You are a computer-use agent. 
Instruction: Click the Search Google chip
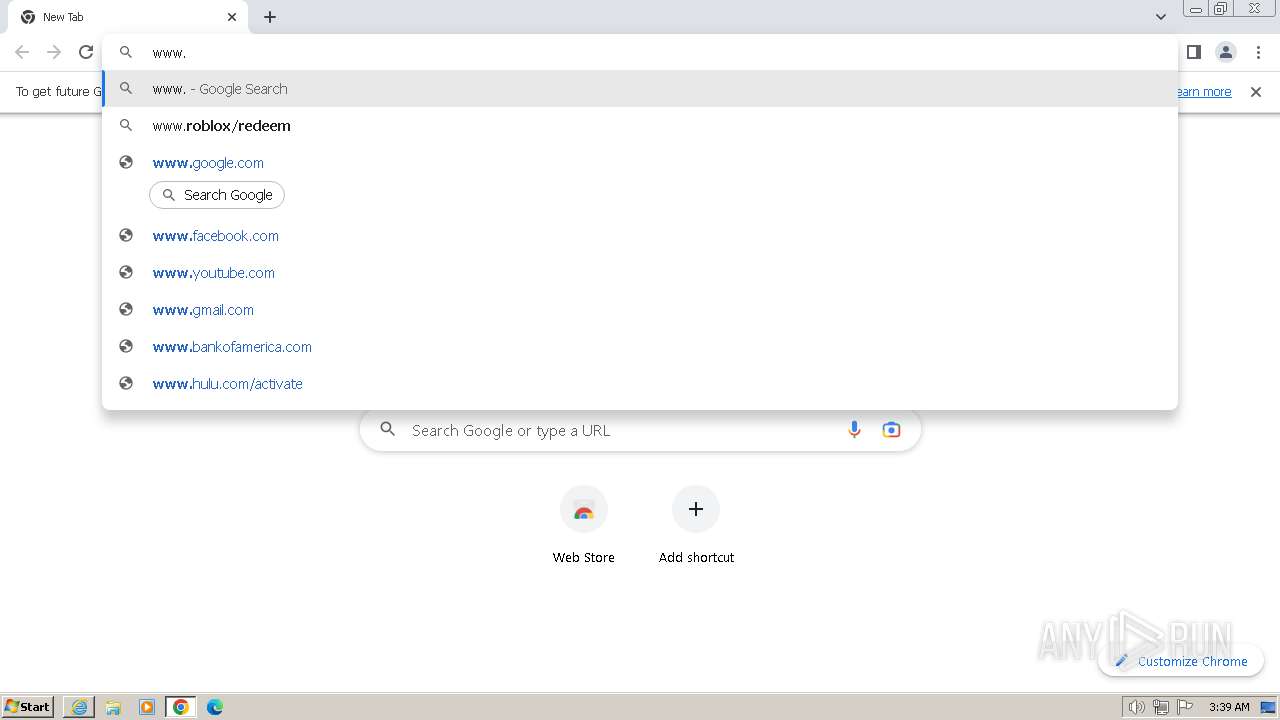click(217, 195)
